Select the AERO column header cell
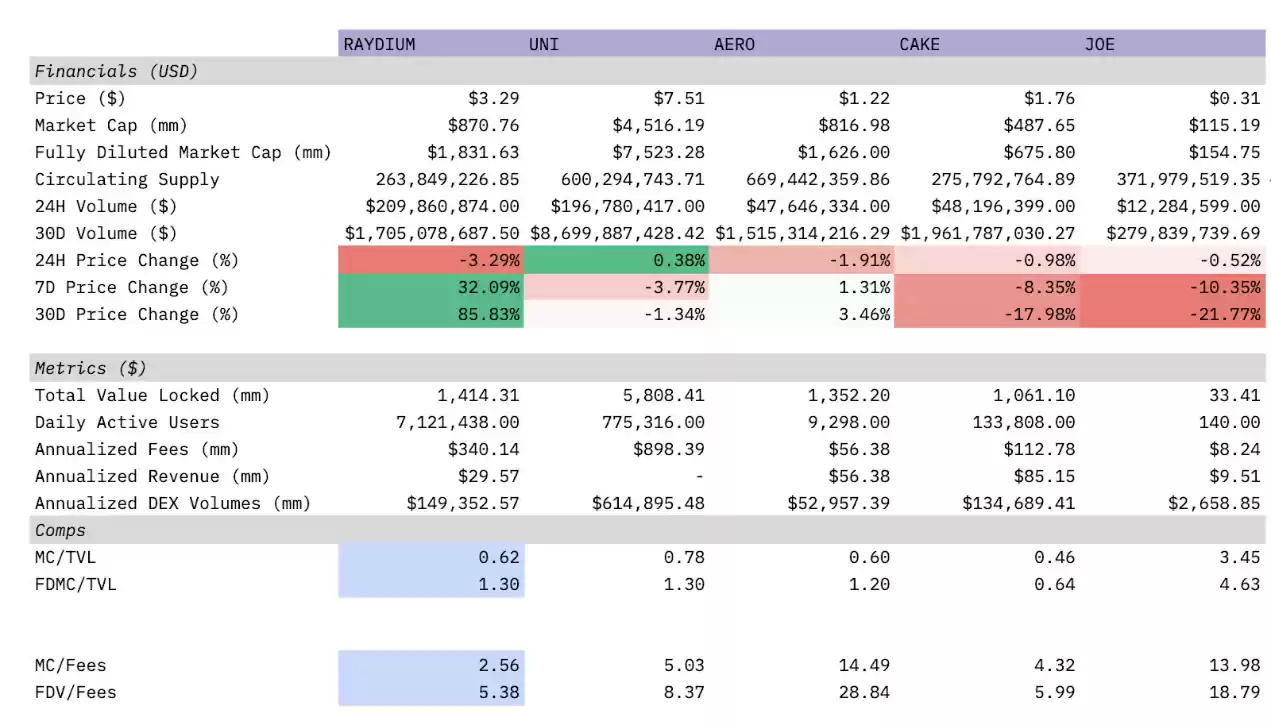 point(800,44)
